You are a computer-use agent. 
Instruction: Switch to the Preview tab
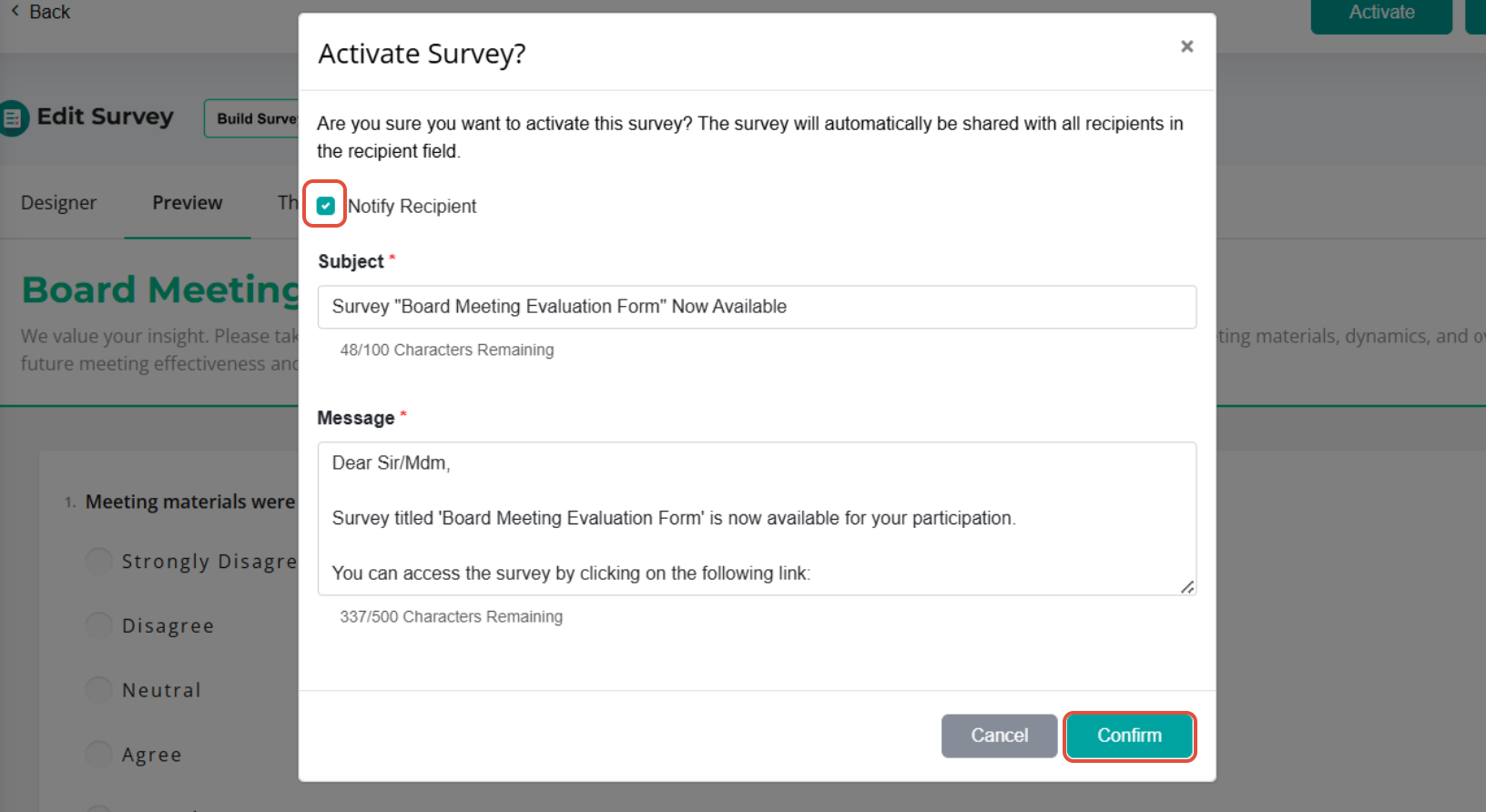point(188,202)
